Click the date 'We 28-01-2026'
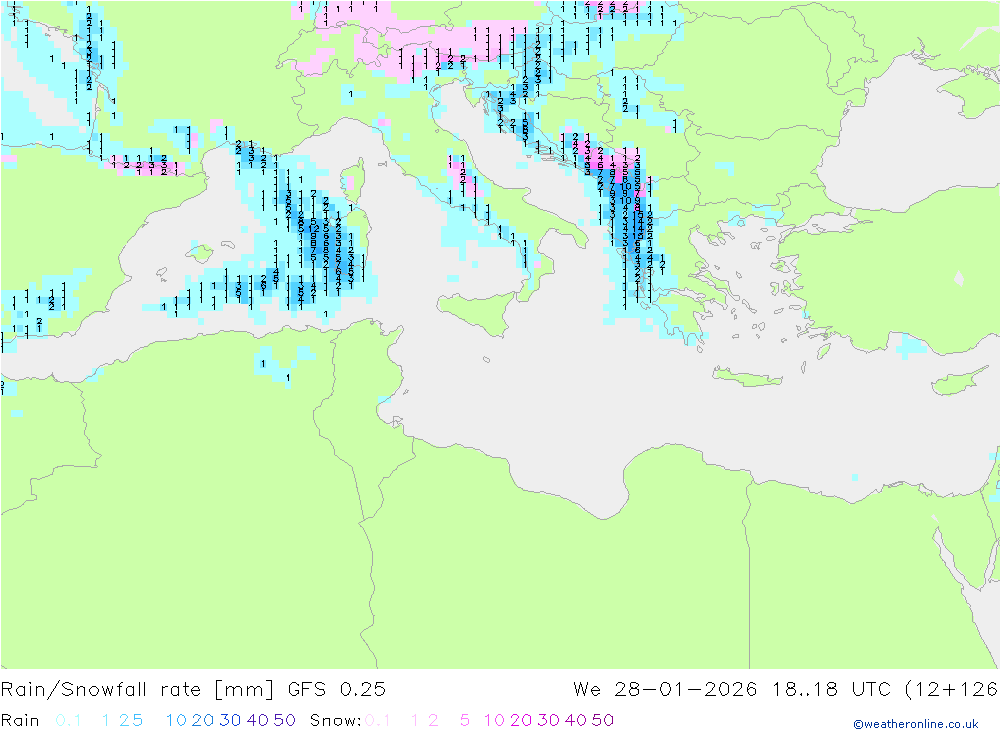The image size is (1000, 733). tap(665, 690)
